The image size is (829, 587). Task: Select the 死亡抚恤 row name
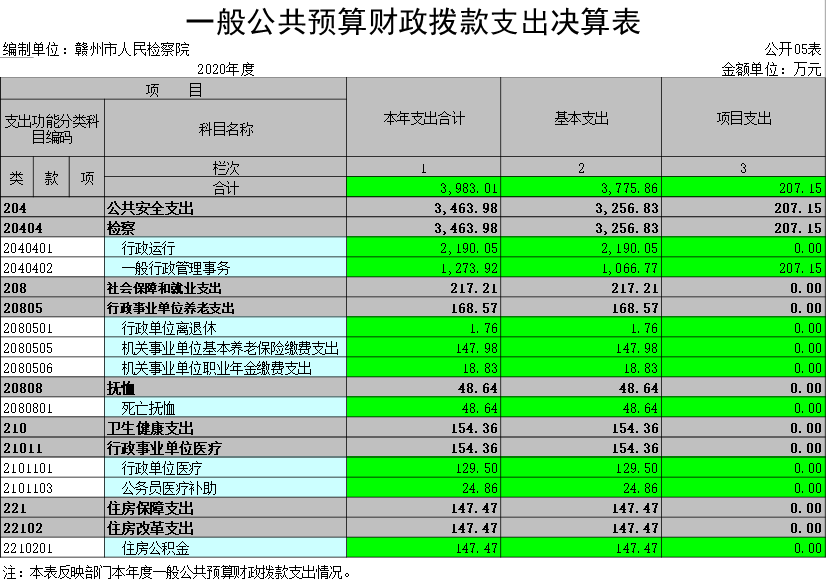pyautogui.click(x=148, y=408)
